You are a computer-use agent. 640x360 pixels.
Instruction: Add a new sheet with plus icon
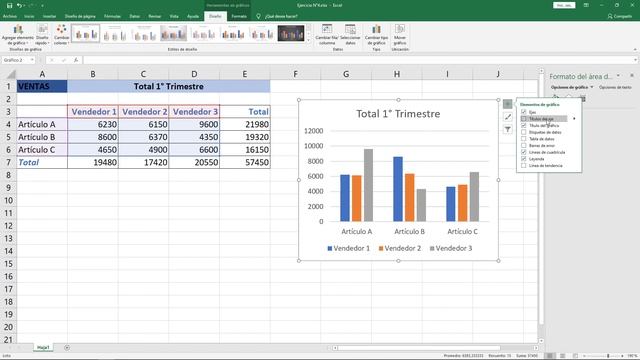pos(67,348)
